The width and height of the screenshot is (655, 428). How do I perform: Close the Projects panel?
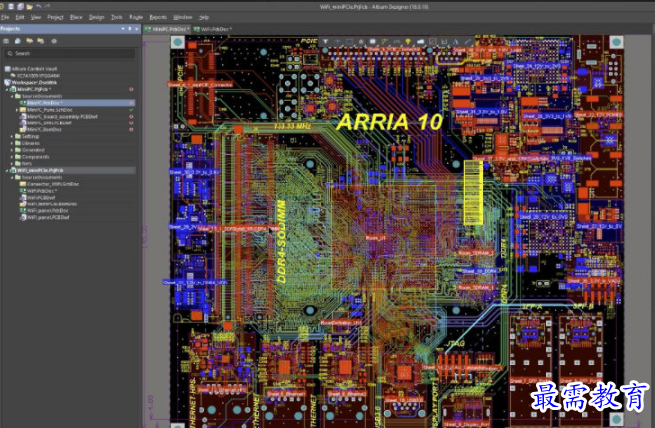137,29
